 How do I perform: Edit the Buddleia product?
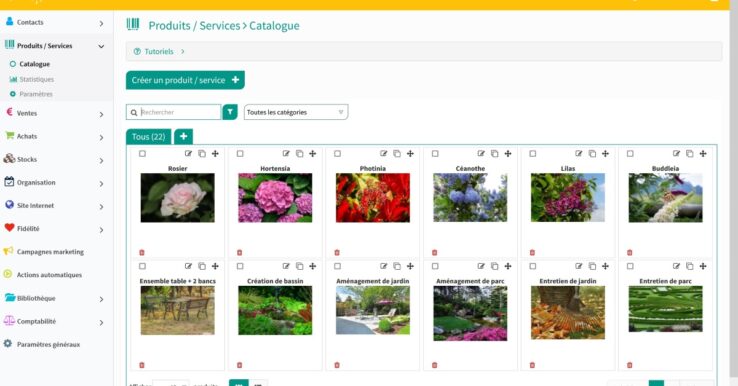(x=676, y=153)
